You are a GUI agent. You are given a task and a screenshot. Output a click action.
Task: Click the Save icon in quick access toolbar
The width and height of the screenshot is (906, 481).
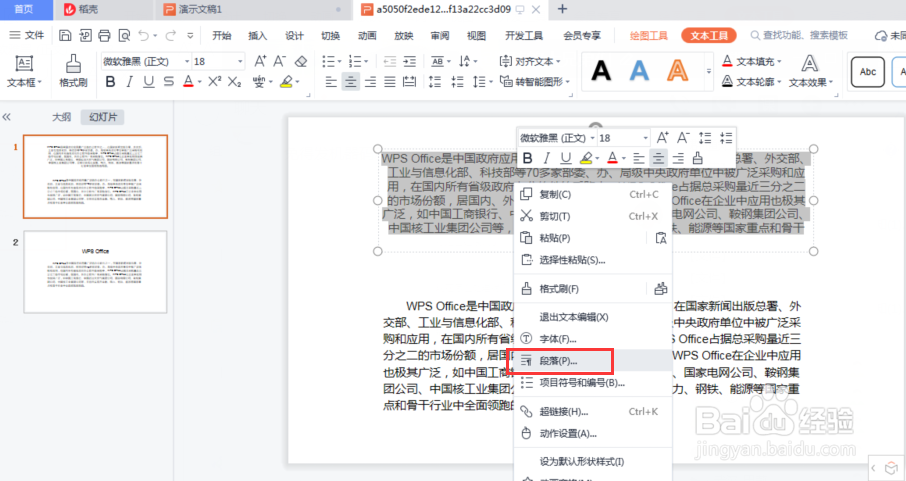(65, 36)
